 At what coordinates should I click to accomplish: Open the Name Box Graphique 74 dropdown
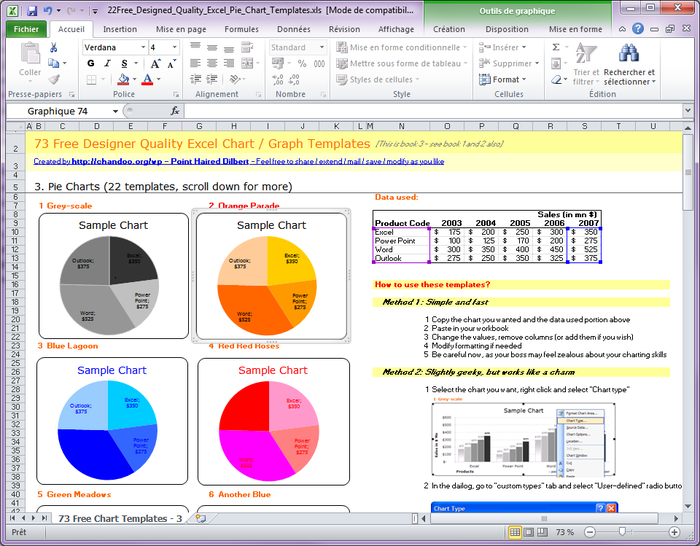coord(115,111)
